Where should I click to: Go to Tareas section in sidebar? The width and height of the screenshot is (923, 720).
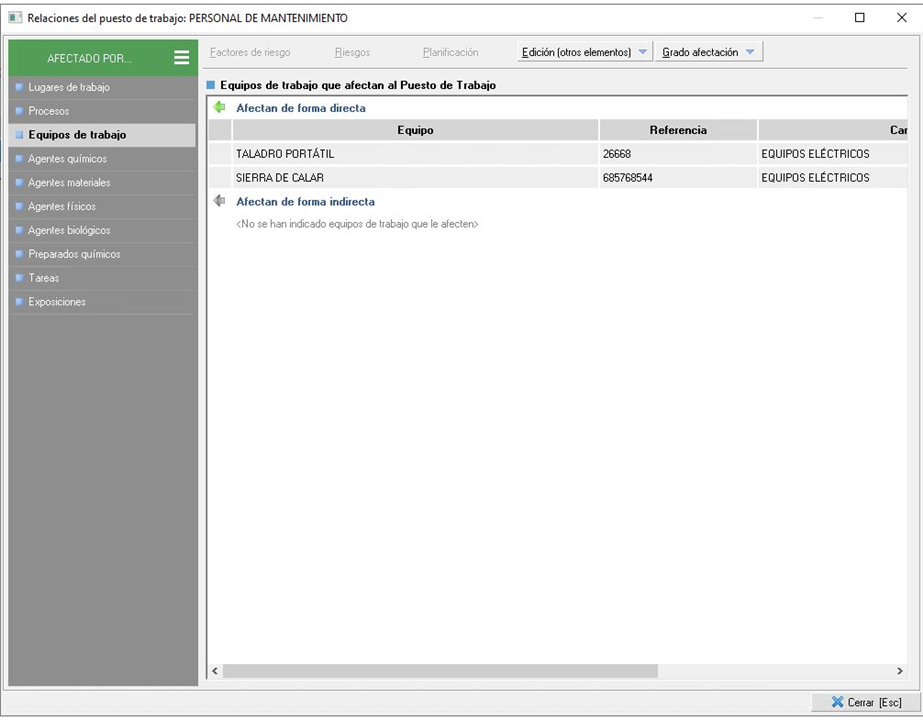point(44,278)
